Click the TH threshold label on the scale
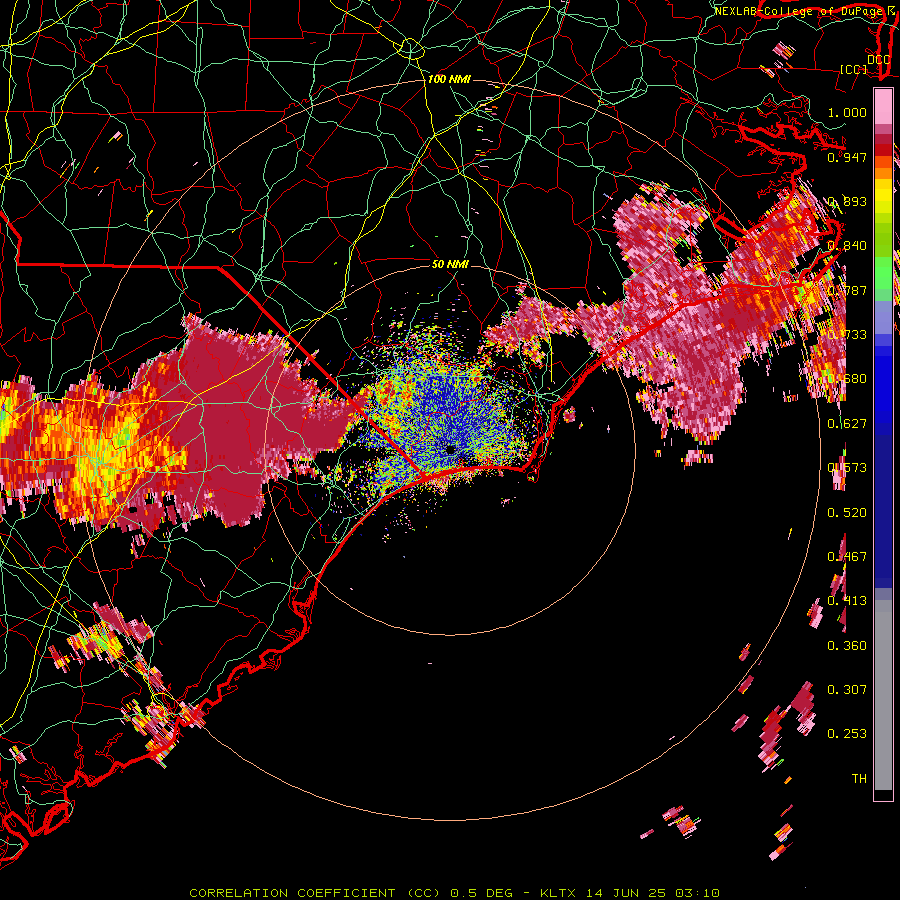 (859, 779)
